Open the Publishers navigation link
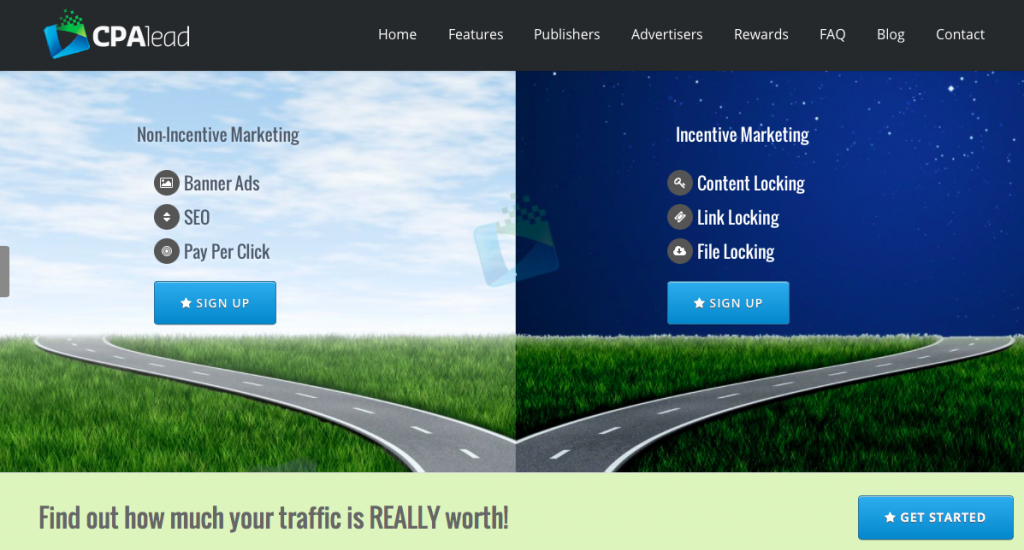The image size is (1024, 550). 567,34
